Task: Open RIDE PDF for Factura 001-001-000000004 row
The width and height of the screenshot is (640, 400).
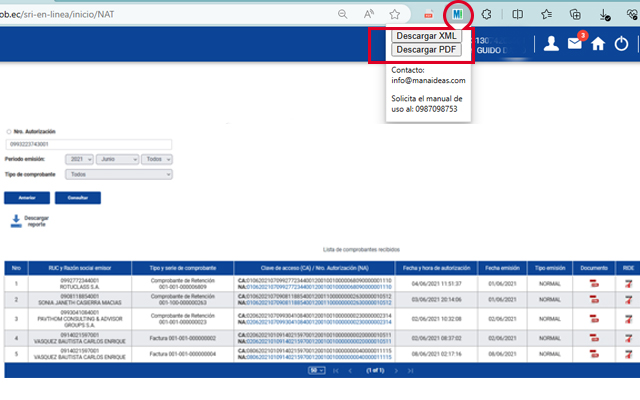Action: pyautogui.click(x=628, y=354)
